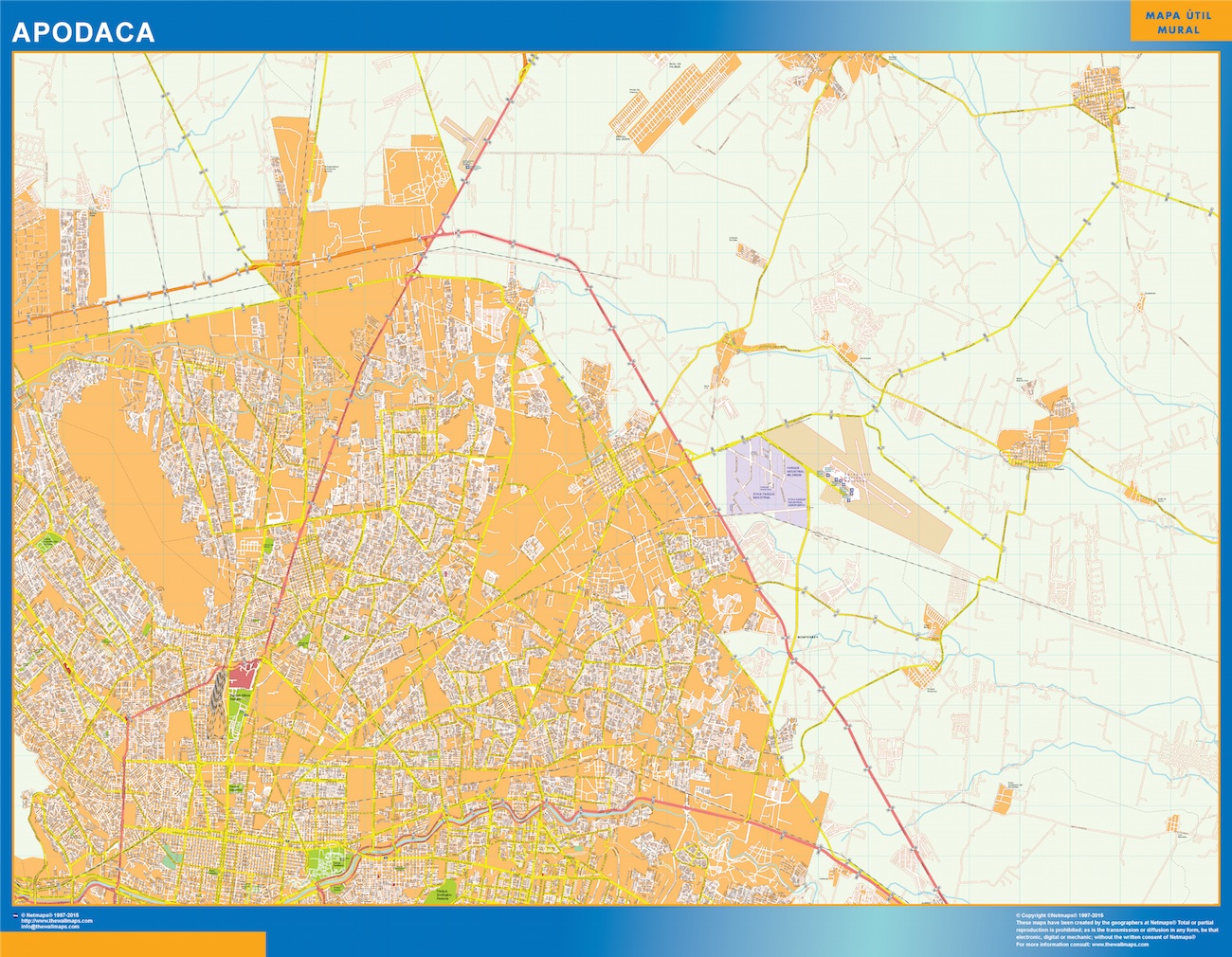This screenshot has height=957, width=1232.
Task: Open the http://www.thewallmaps.com link at bottom left
Action: tap(57, 920)
